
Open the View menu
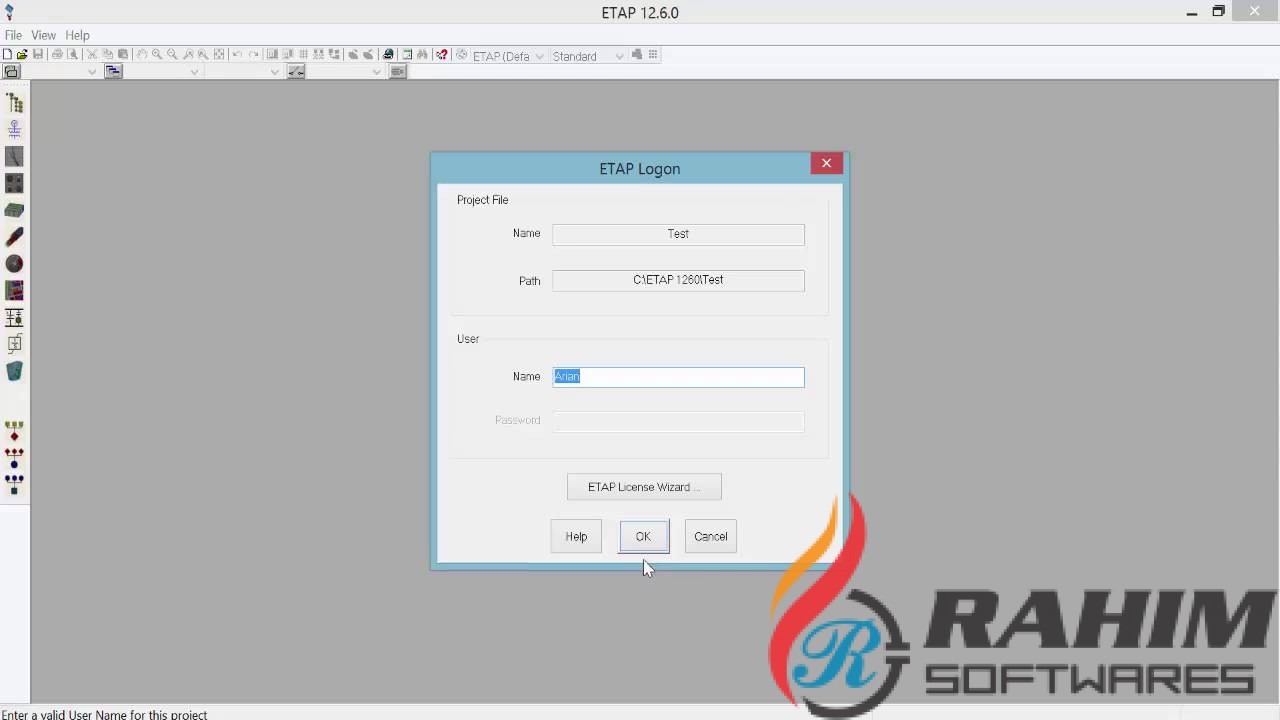pos(43,34)
